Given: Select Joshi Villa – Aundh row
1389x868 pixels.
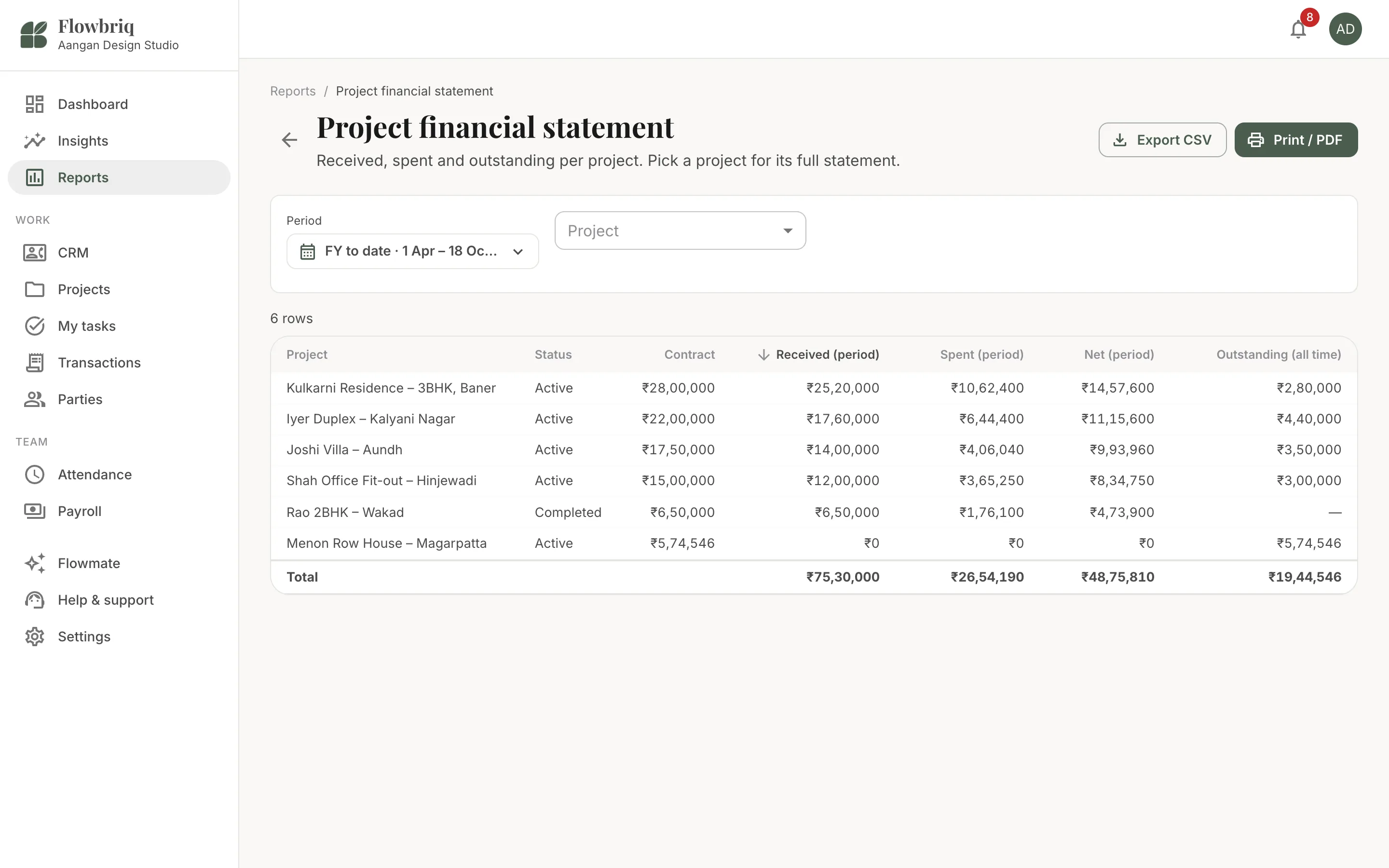Looking at the screenshot, I should pos(813,450).
